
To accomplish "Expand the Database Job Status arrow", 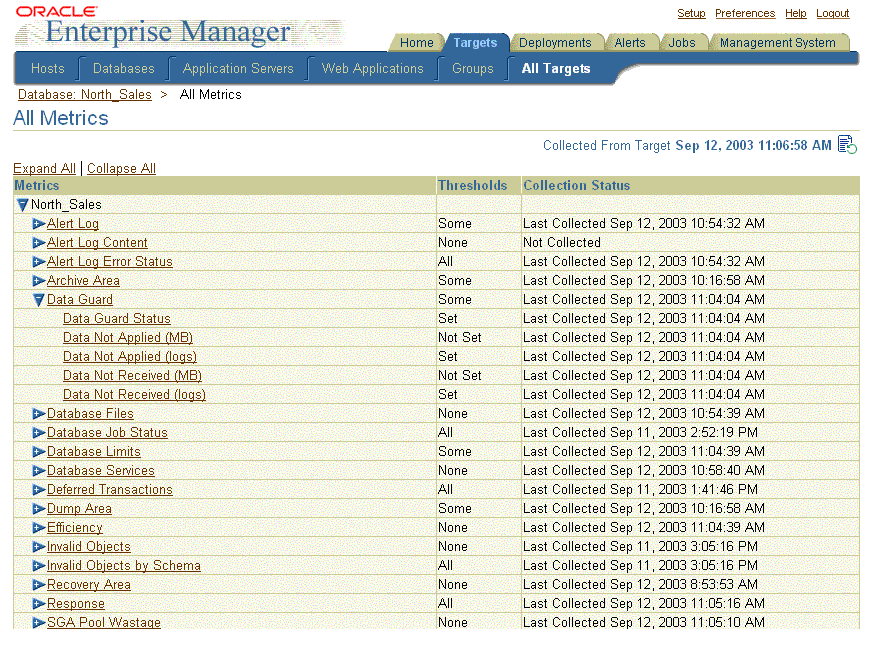I will [x=39, y=433].
